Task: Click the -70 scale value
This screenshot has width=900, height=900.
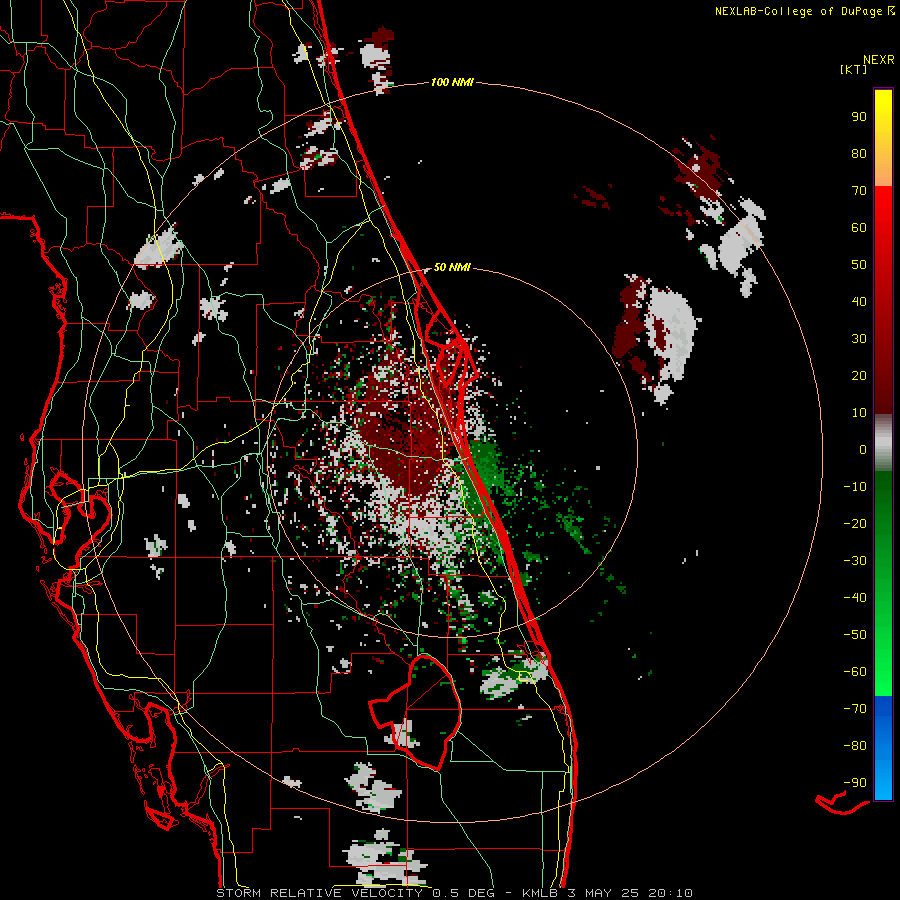Action: [855, 709]
